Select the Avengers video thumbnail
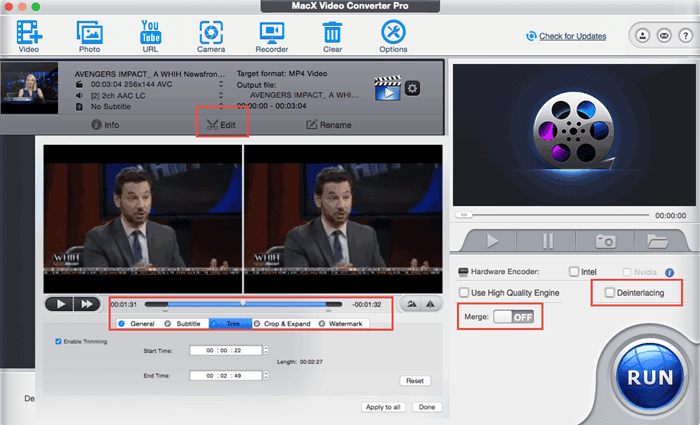The height and width of the screenshot is (425, 700). coord(29,88)
